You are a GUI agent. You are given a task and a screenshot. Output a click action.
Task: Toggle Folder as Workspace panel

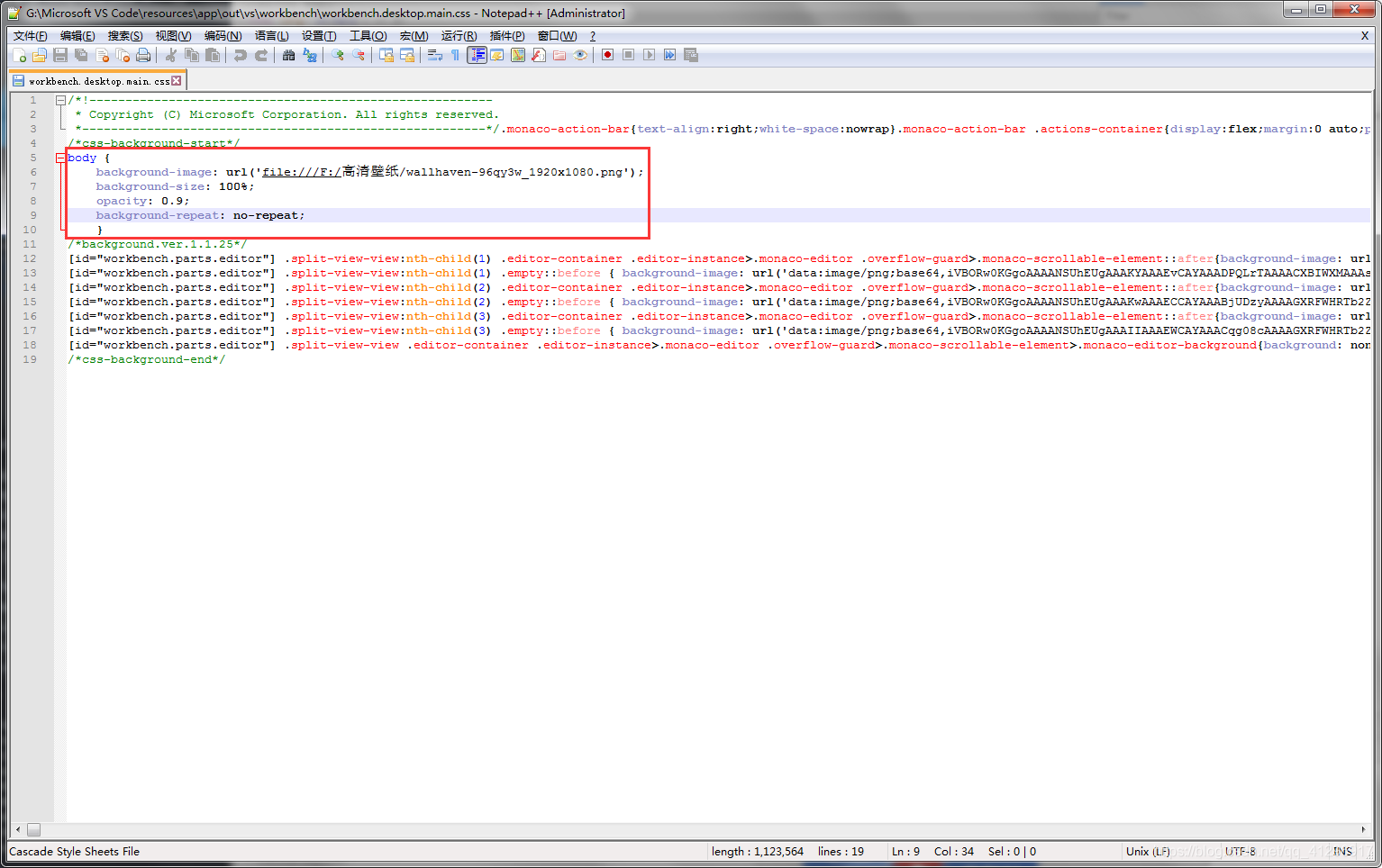559,55
